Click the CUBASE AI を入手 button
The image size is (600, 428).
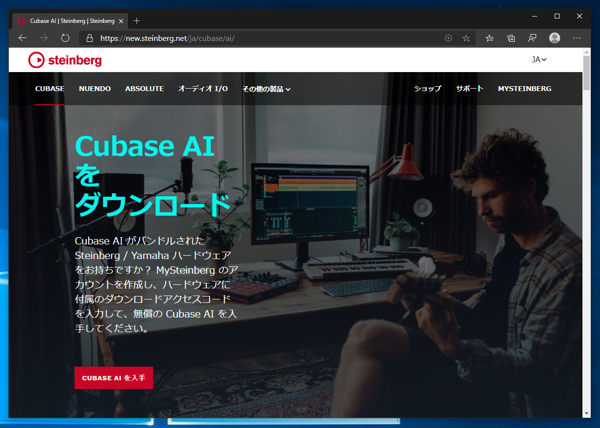(x=114, y=378)
